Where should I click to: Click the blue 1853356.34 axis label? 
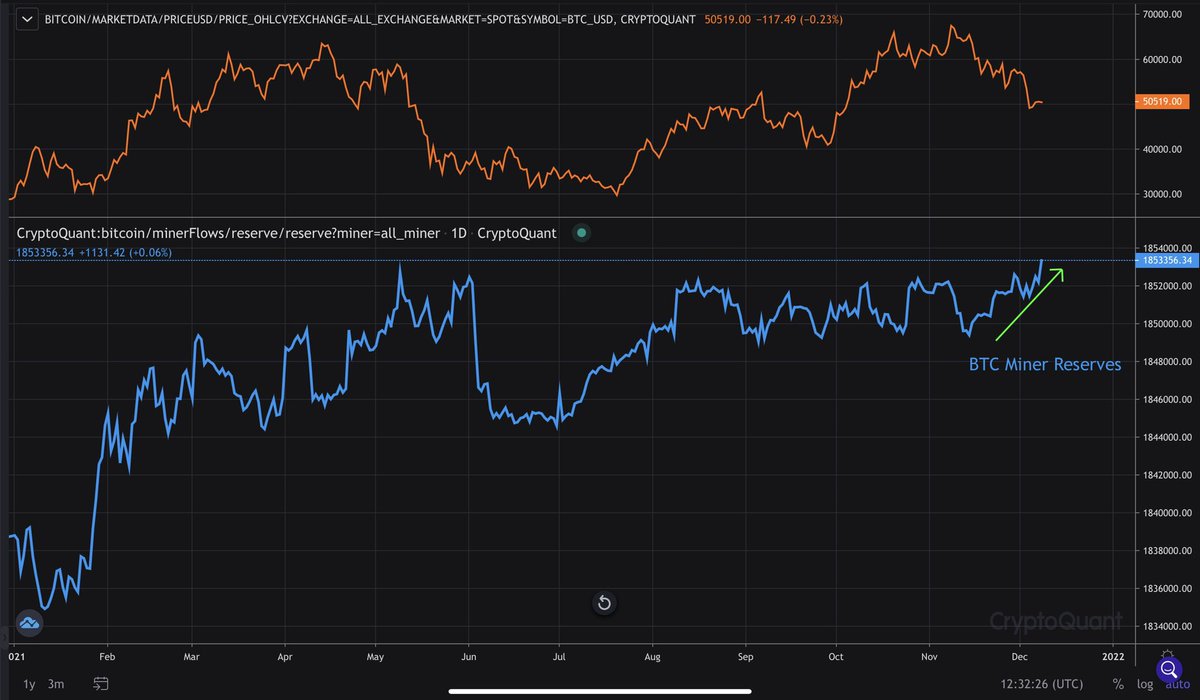pyautogui.click(x=1165, y=260)
